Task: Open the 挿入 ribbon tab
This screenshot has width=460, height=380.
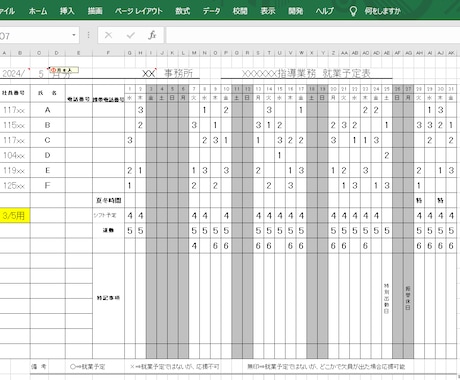Action: [67, 11]
